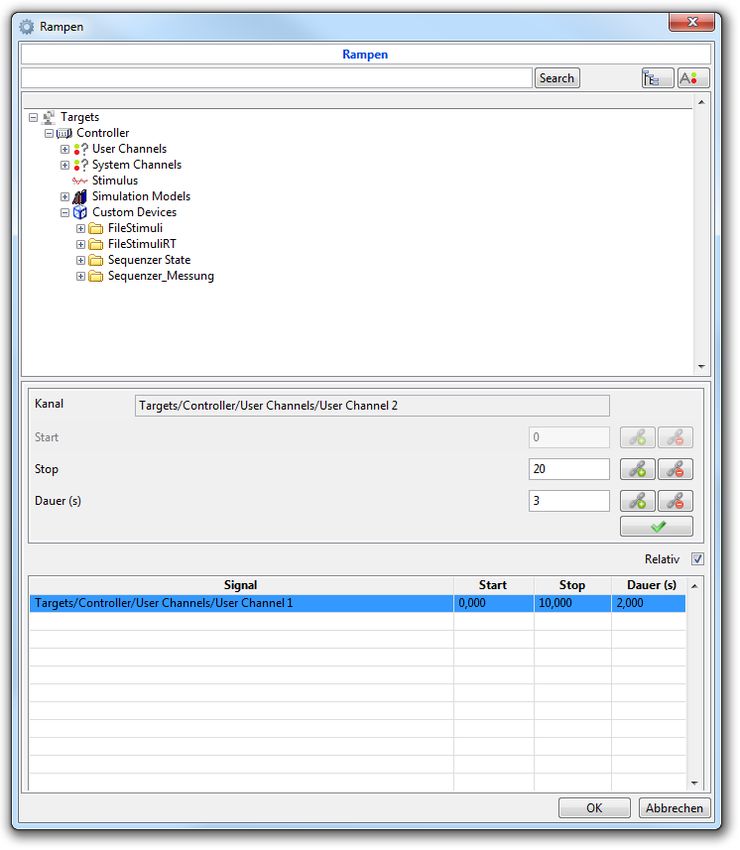Click the OK button

click(594, 808)
